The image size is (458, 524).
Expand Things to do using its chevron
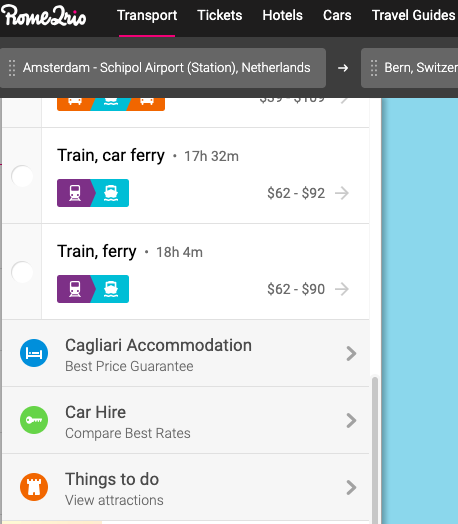[x=351, y=487]
